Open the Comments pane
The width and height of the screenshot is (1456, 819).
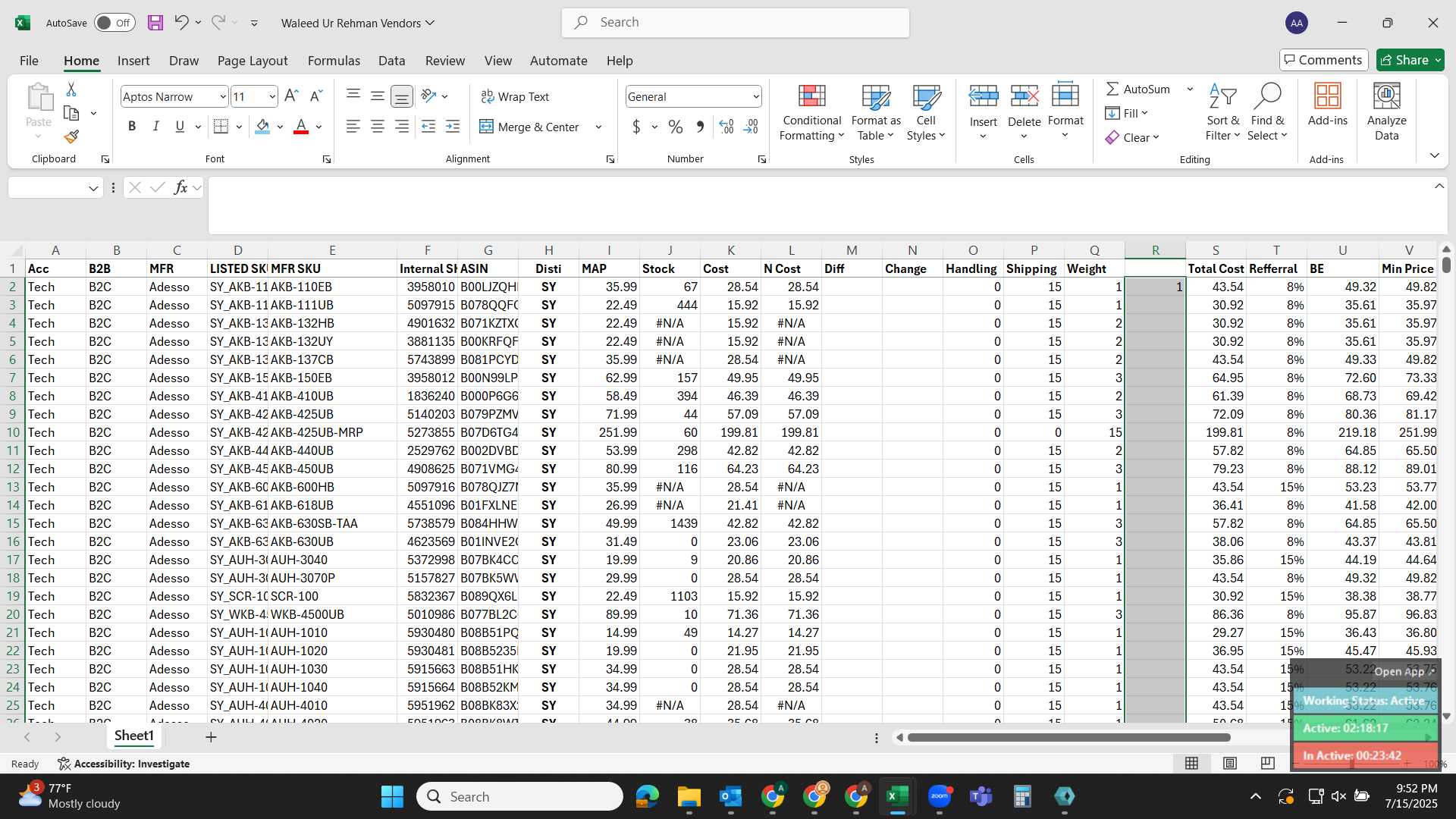1323,60
